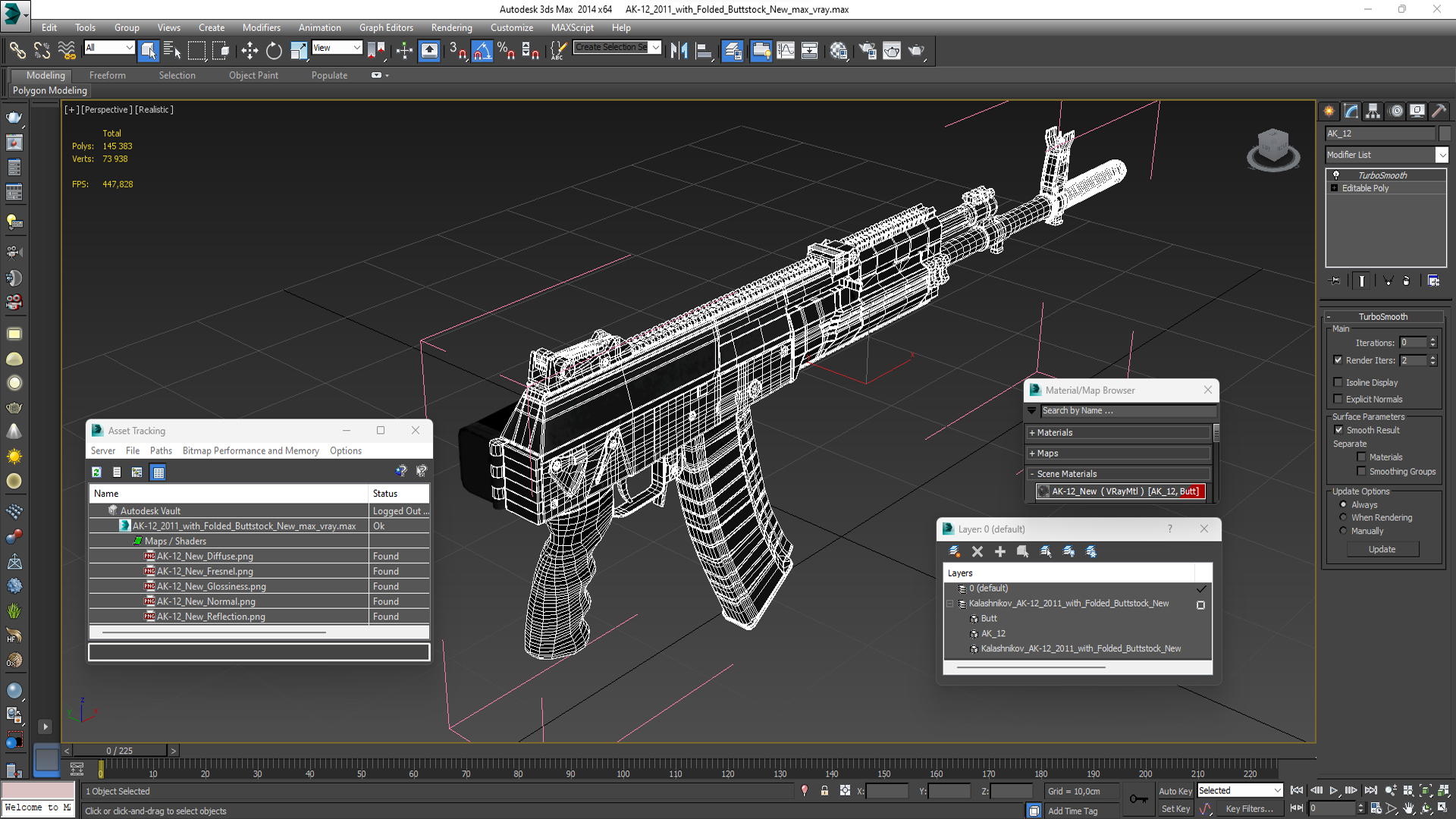Open Select by Name list icon
The height and width of the screenshot is (819, 1456).
(x=172, y=51)
